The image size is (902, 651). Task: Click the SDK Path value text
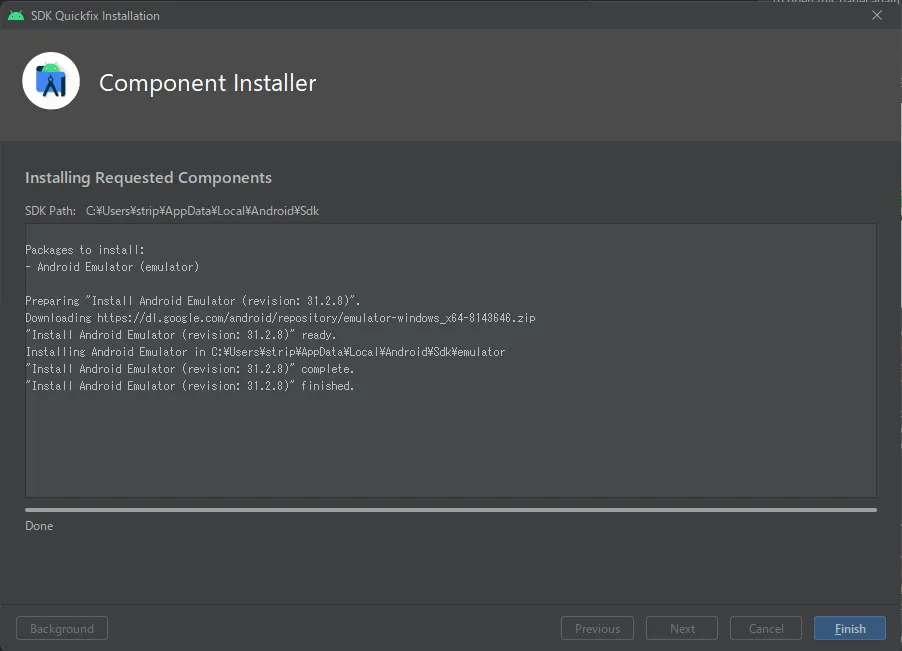202,211
